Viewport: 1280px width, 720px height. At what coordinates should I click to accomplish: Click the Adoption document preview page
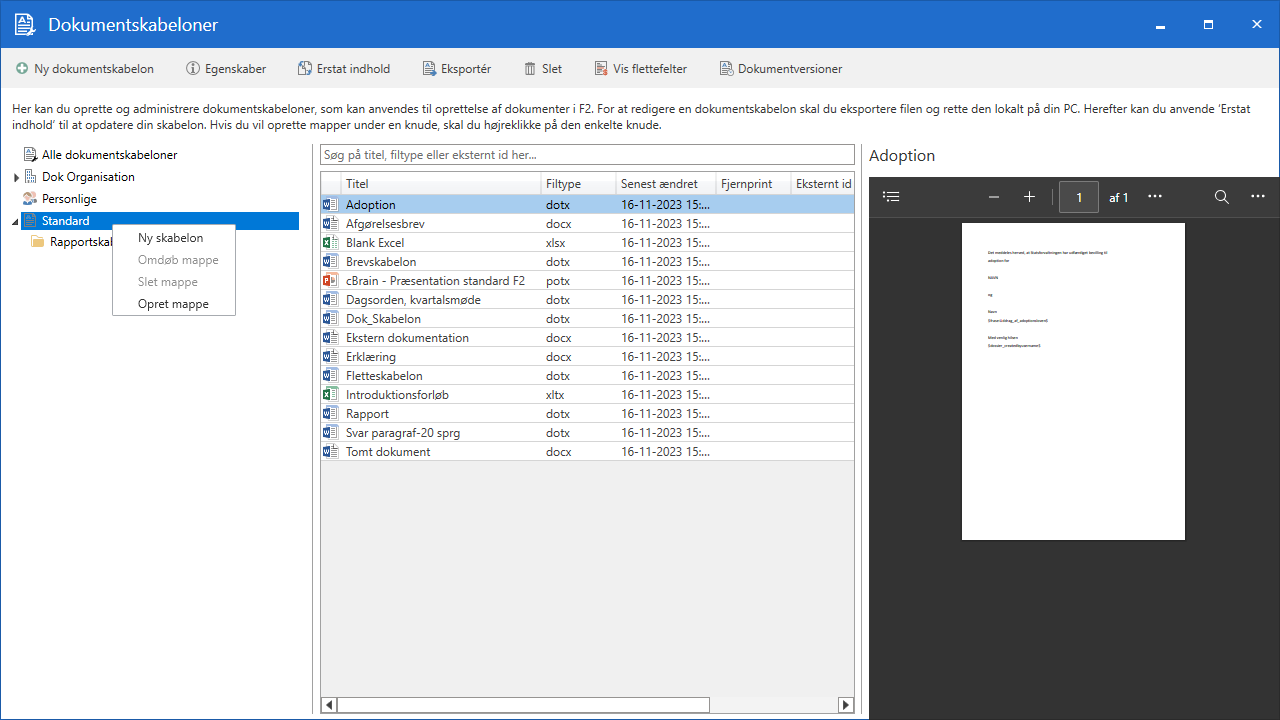(1073, 381)
